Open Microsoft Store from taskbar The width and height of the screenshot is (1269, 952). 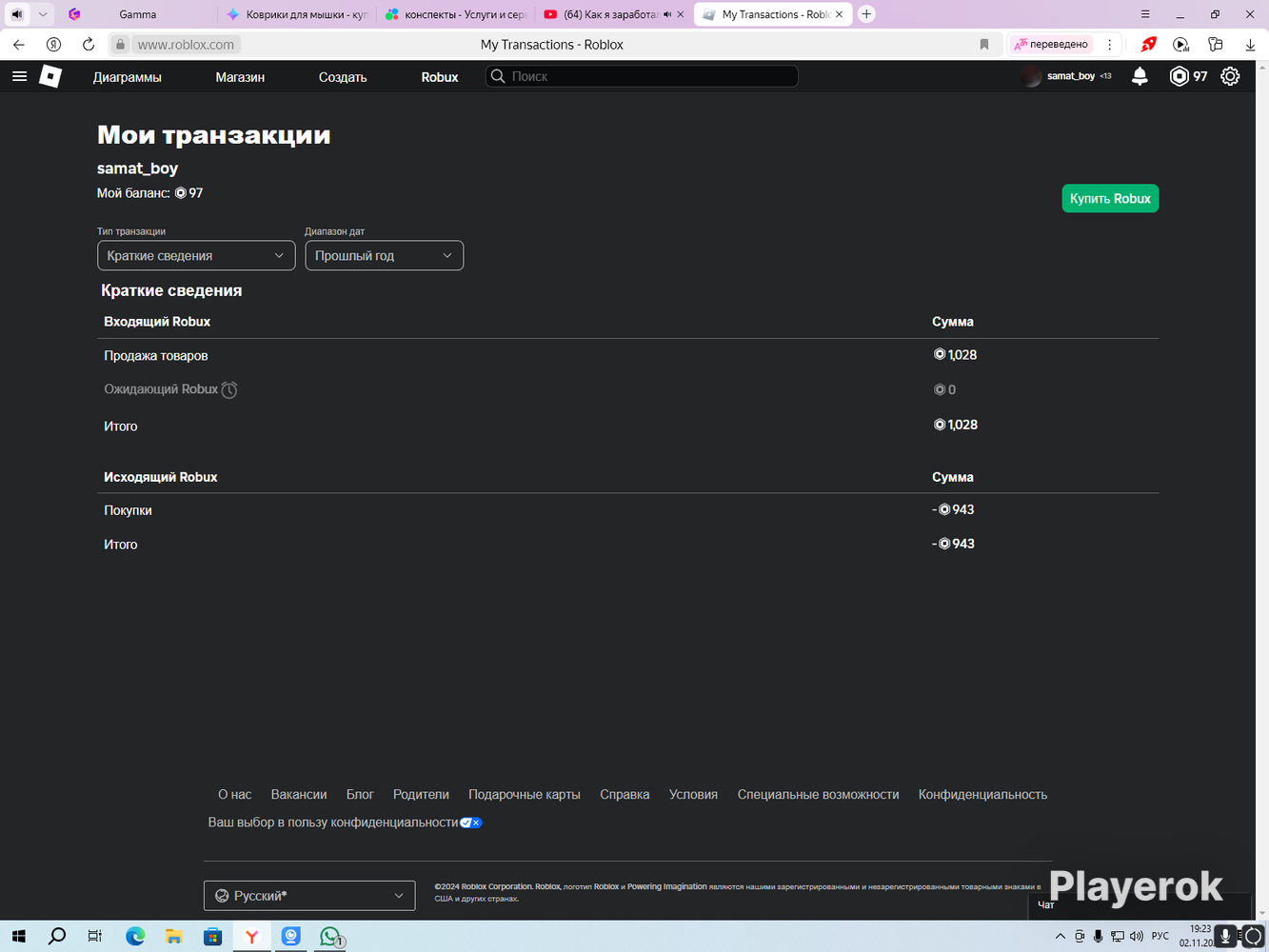(213, 937)
